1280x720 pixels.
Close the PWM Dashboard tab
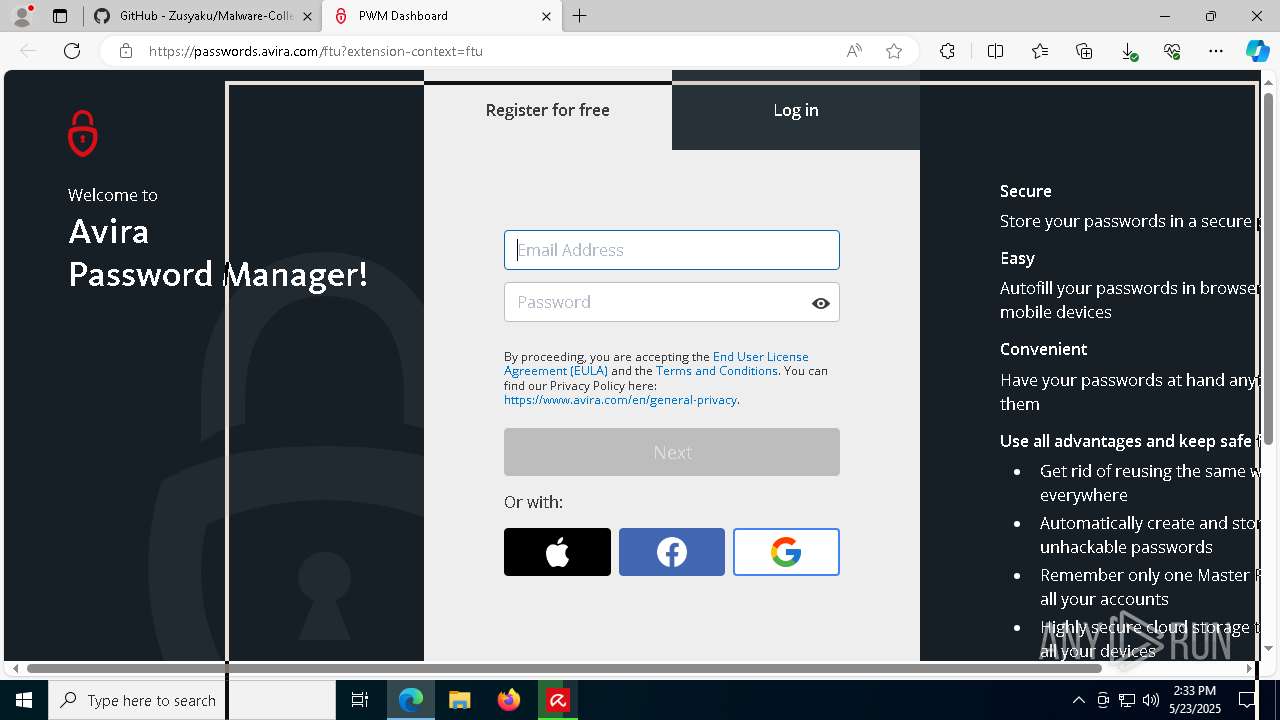click(x=546, y=16)
